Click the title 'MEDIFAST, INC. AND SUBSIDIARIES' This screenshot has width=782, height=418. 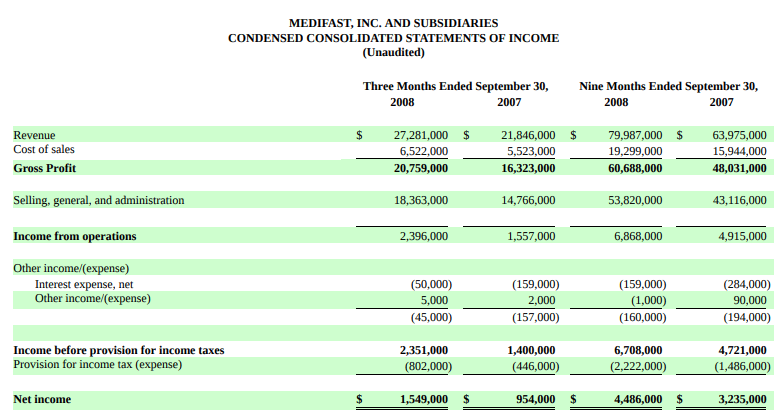393,23
